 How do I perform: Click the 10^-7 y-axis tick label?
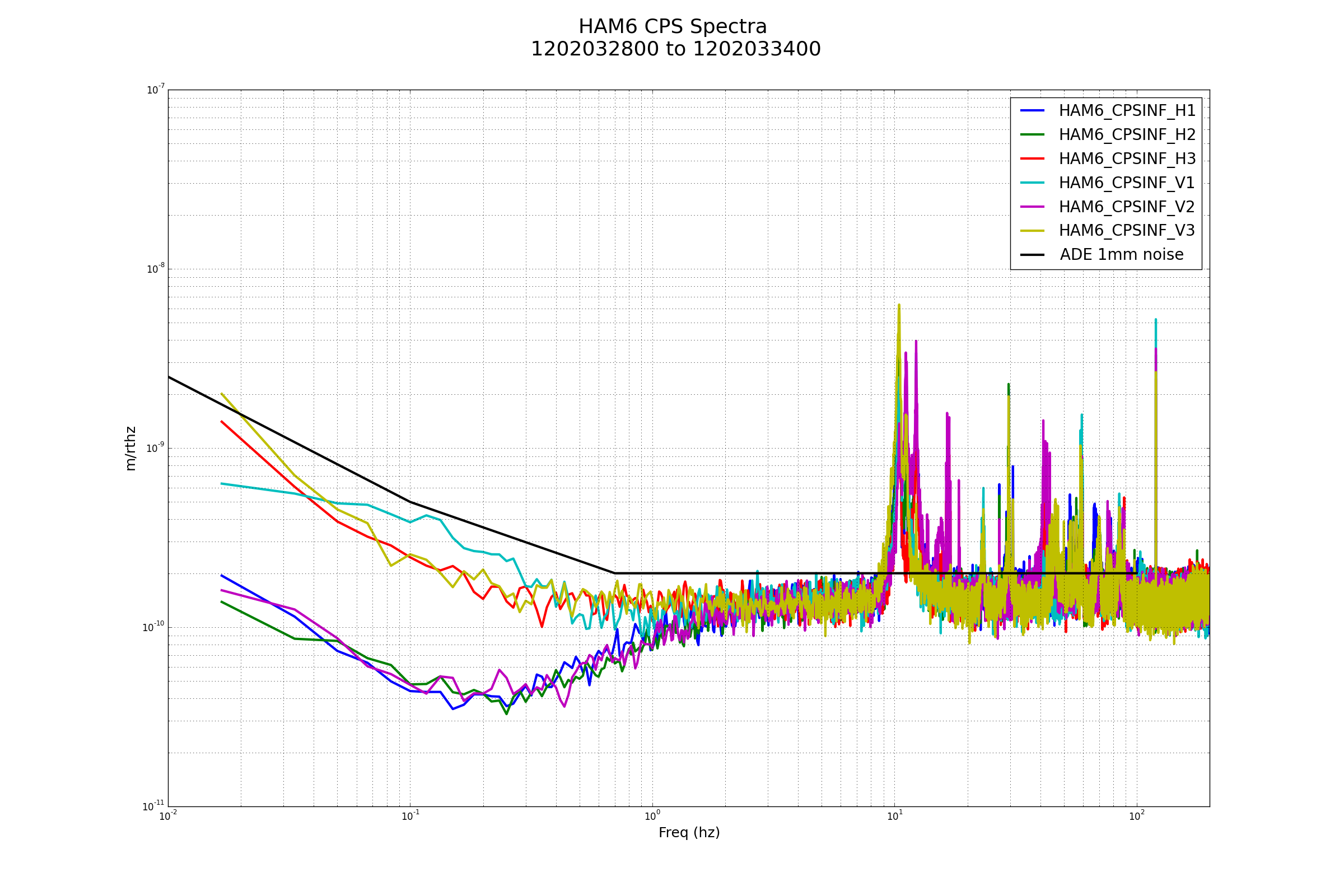tap(156, 90)
